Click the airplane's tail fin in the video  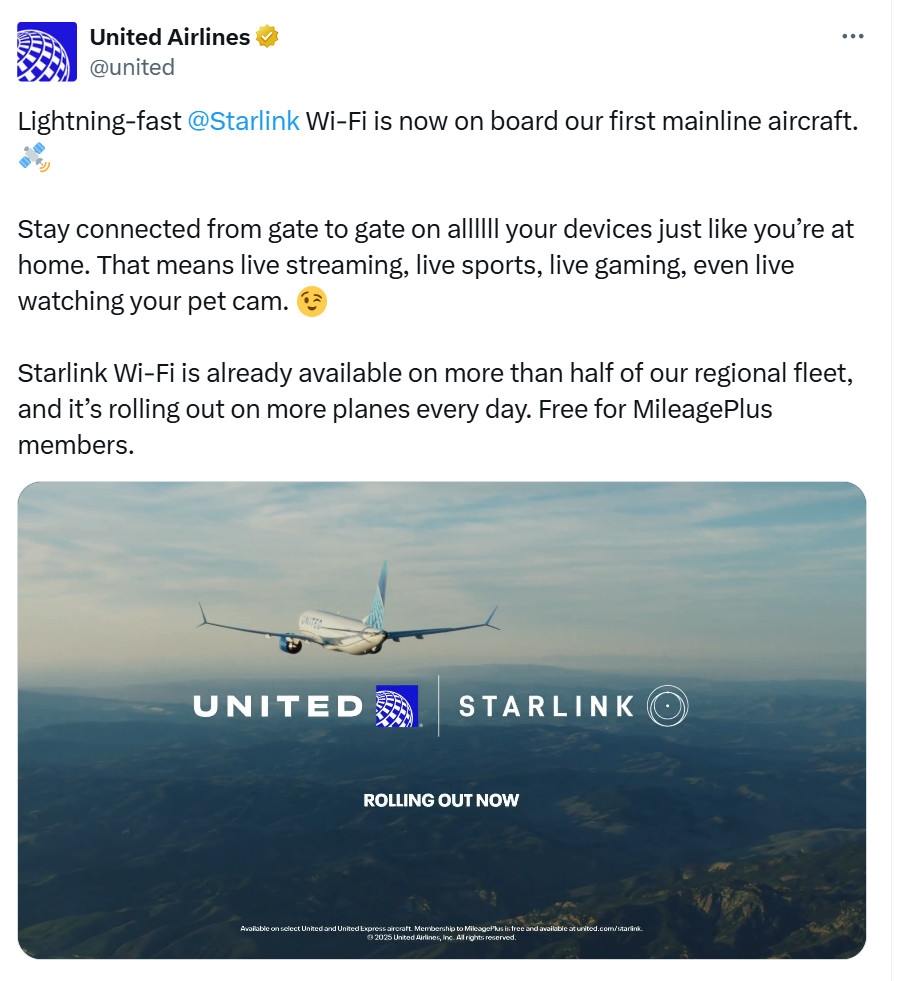377,596
